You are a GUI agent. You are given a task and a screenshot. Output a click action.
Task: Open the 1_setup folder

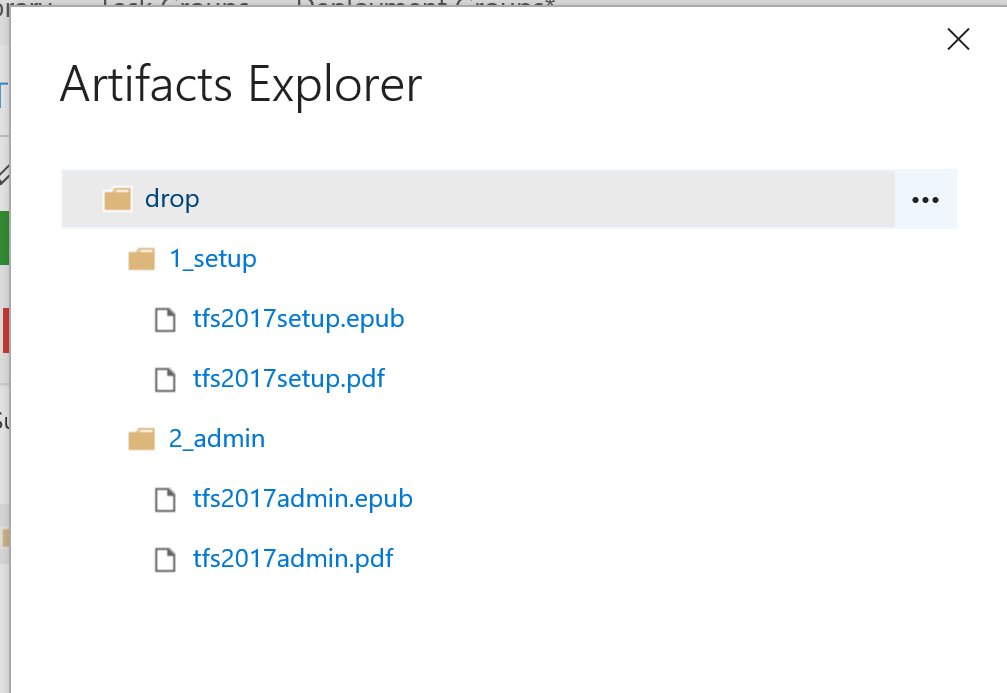(x=213, y=259)
